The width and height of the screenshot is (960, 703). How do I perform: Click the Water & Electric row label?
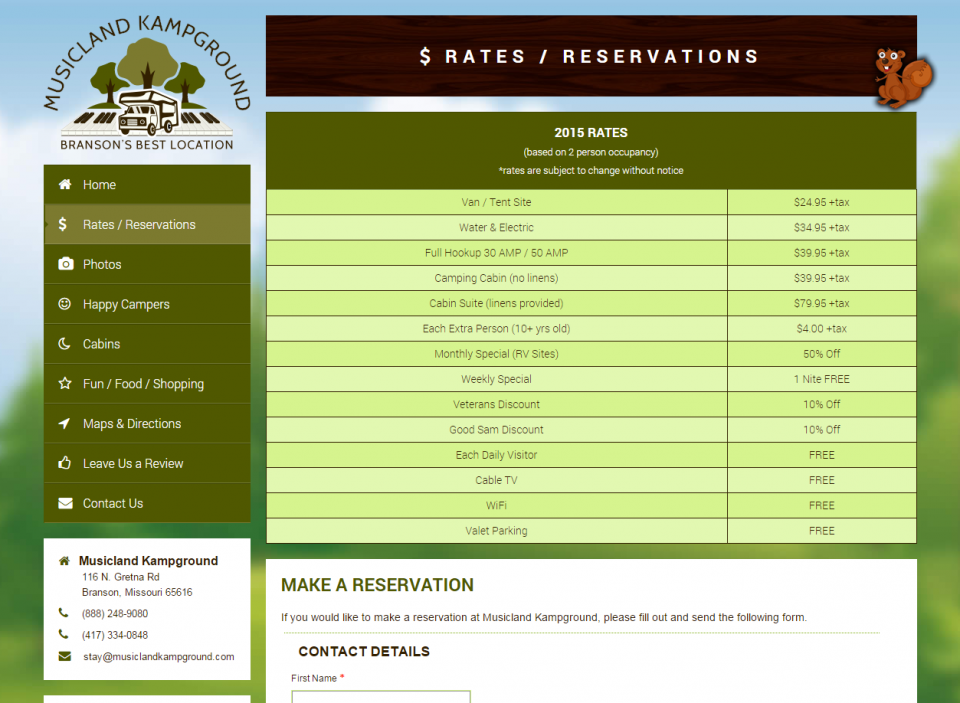click(497, 227)
